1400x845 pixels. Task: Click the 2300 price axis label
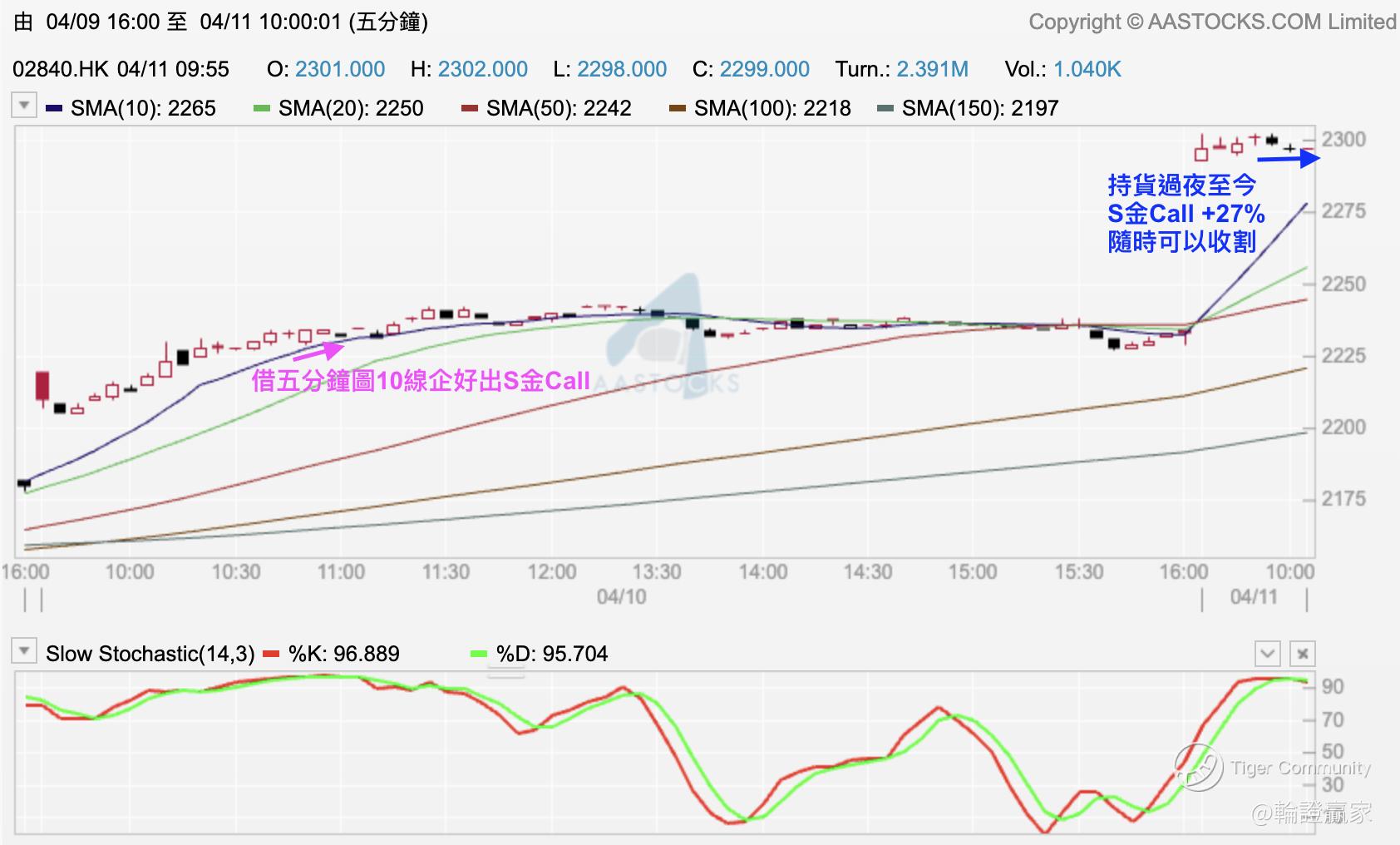point(1343,140)
